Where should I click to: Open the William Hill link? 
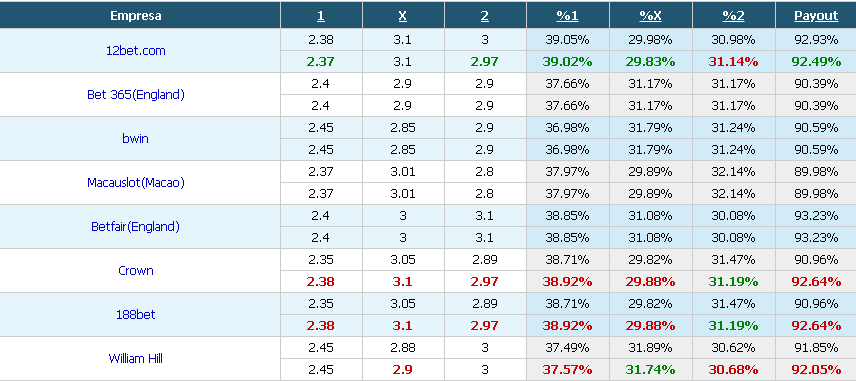(135, 359)
